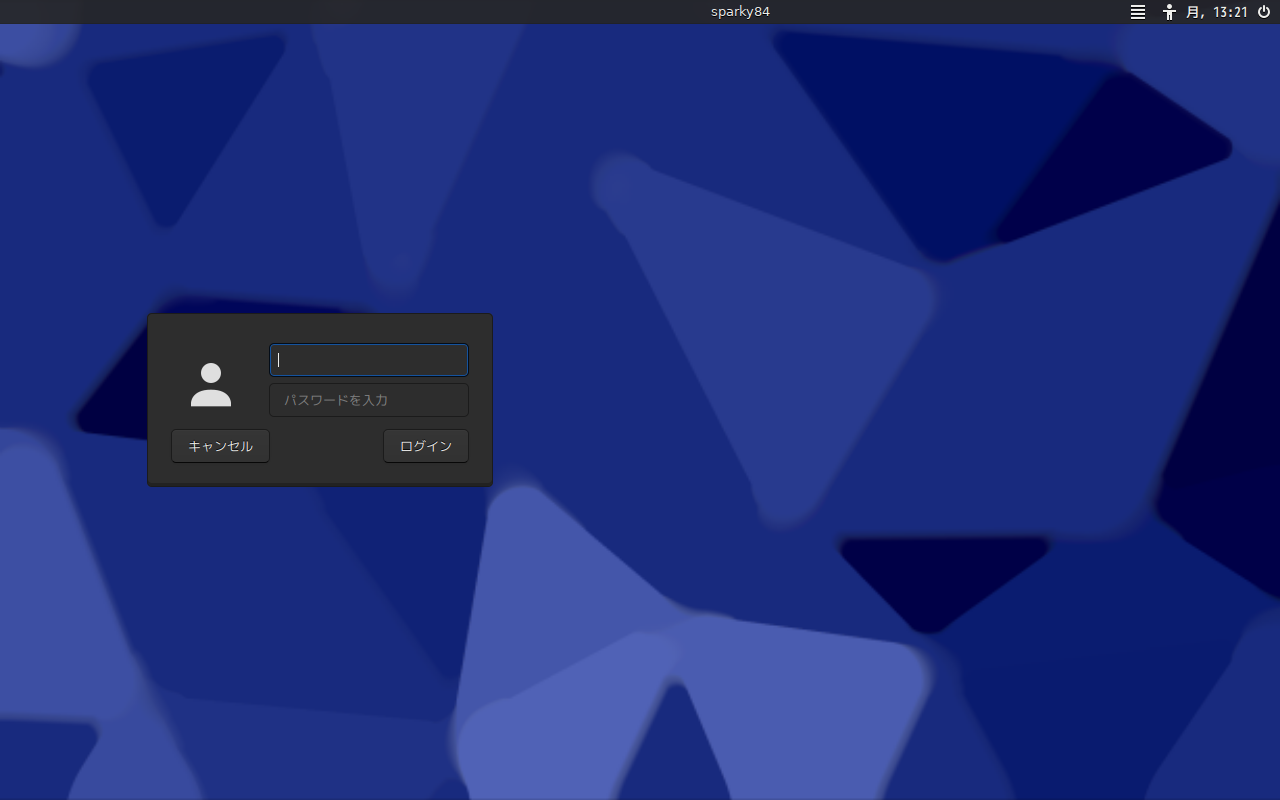
Task: Click the accessibility person icon
Action: click(1169, 12)
